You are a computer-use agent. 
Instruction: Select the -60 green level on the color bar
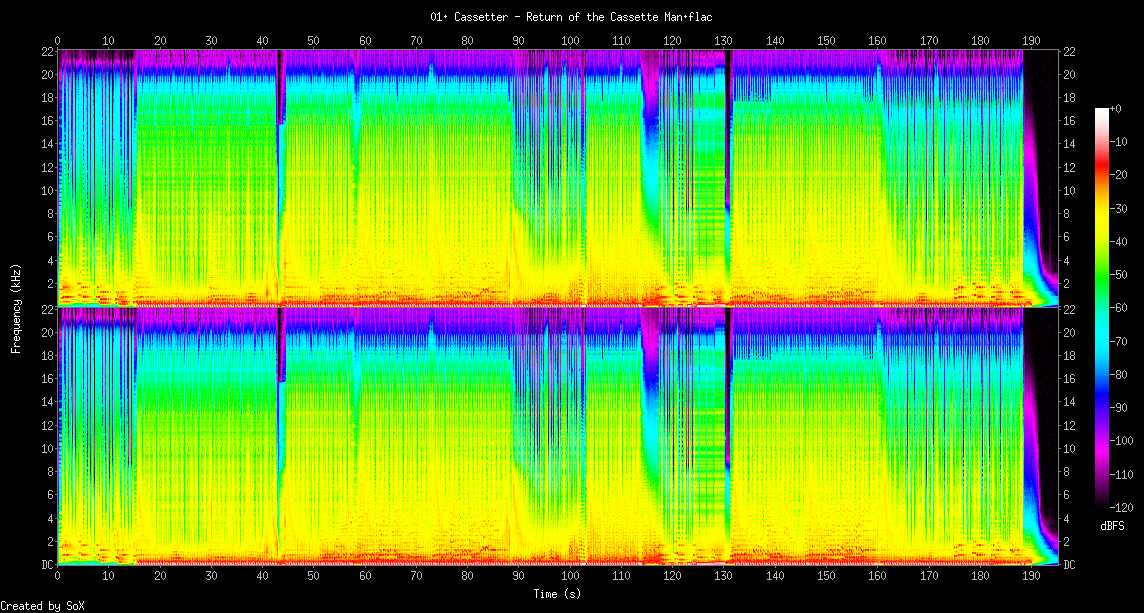(1101, 309)
